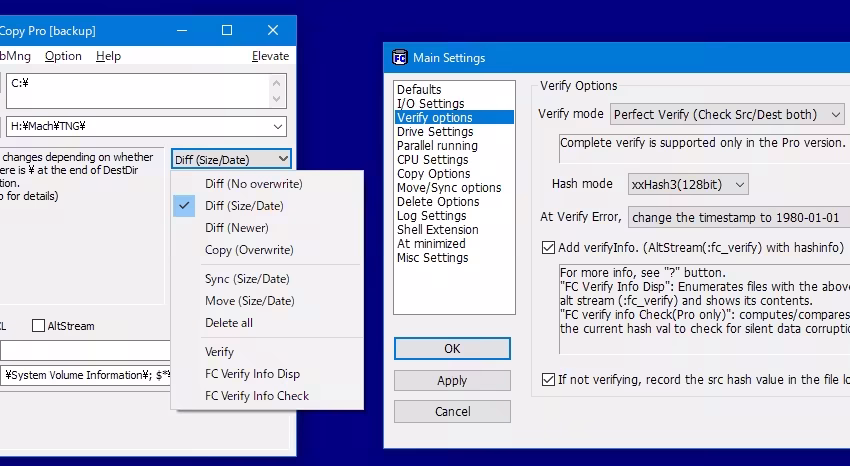
Task: Select Defaults in settings list
Action: tap(454, 89)
